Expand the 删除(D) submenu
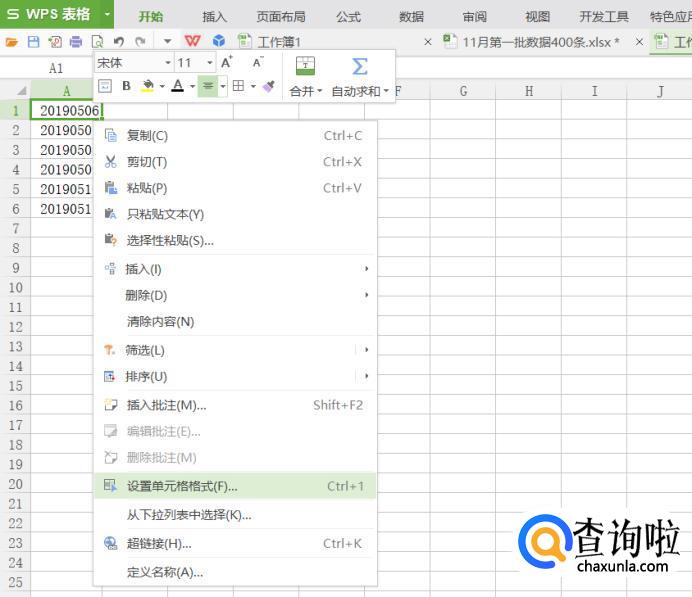The width and height of the screenshot is (692, 597). (x=235, y=295)
